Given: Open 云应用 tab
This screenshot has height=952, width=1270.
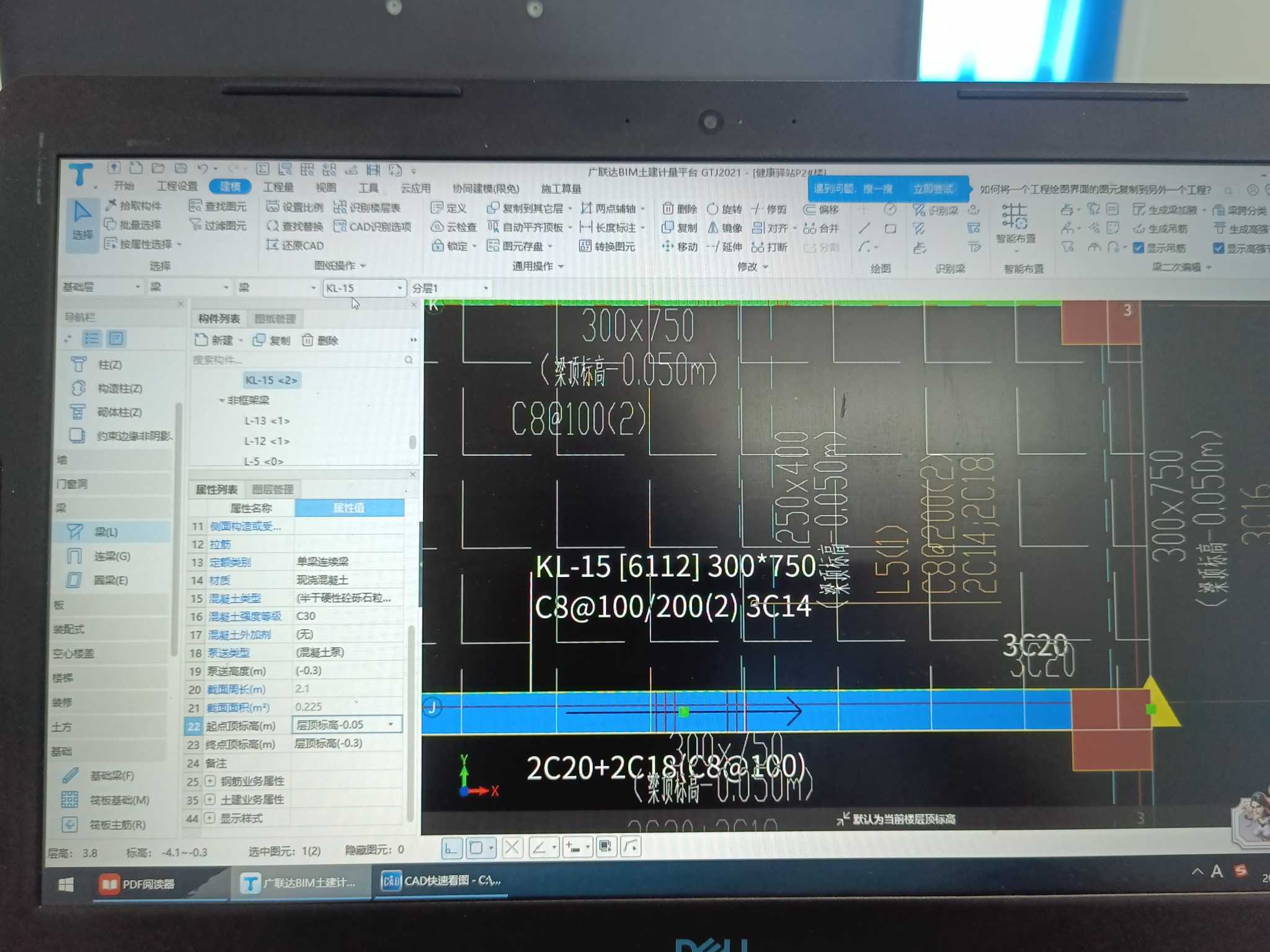Looking at the screenshot, I should 415,188.
